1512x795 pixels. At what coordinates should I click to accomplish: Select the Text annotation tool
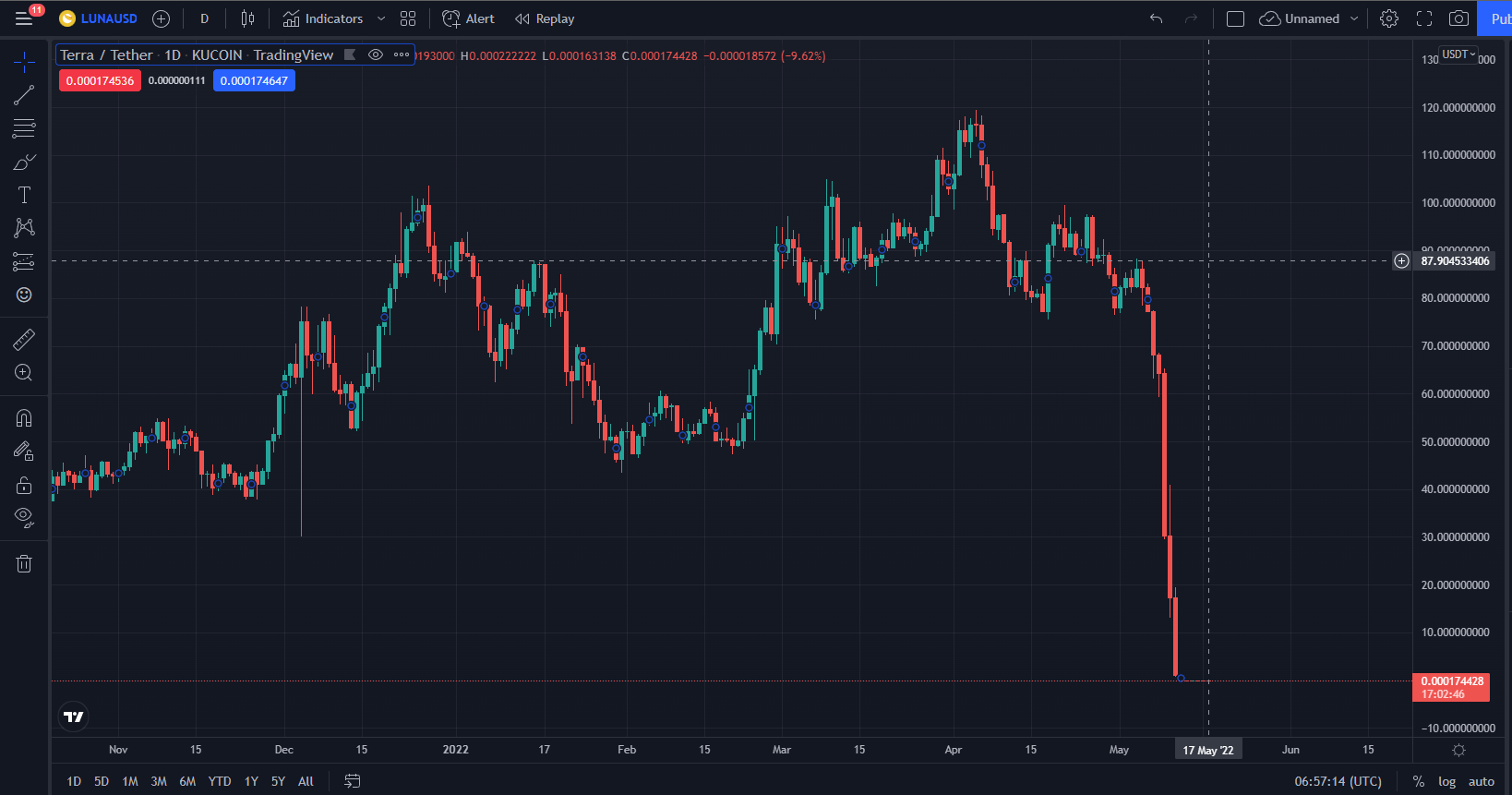coord(24,195)
